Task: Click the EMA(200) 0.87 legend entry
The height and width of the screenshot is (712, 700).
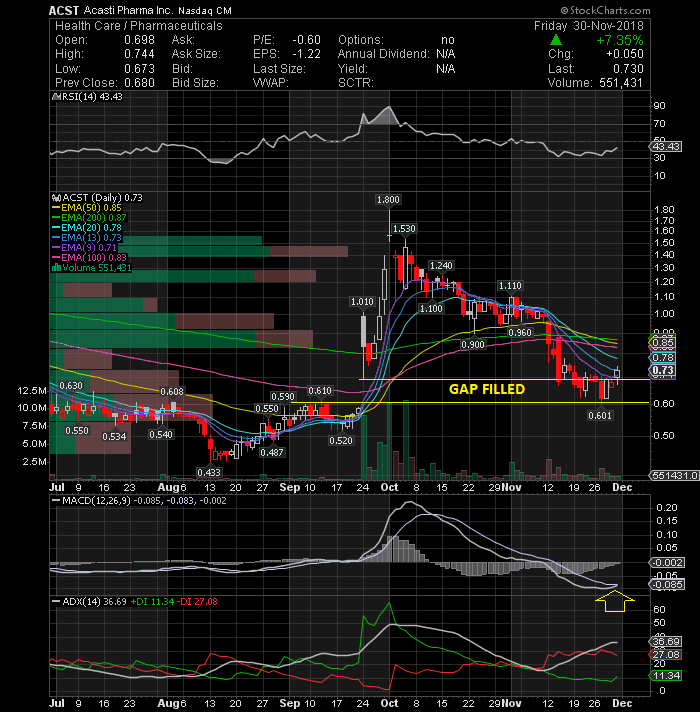Action: [90, 218]
